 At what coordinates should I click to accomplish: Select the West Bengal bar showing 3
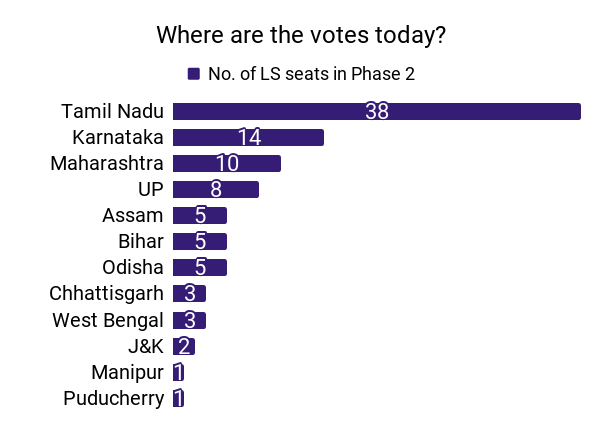(x=189, y=320)
